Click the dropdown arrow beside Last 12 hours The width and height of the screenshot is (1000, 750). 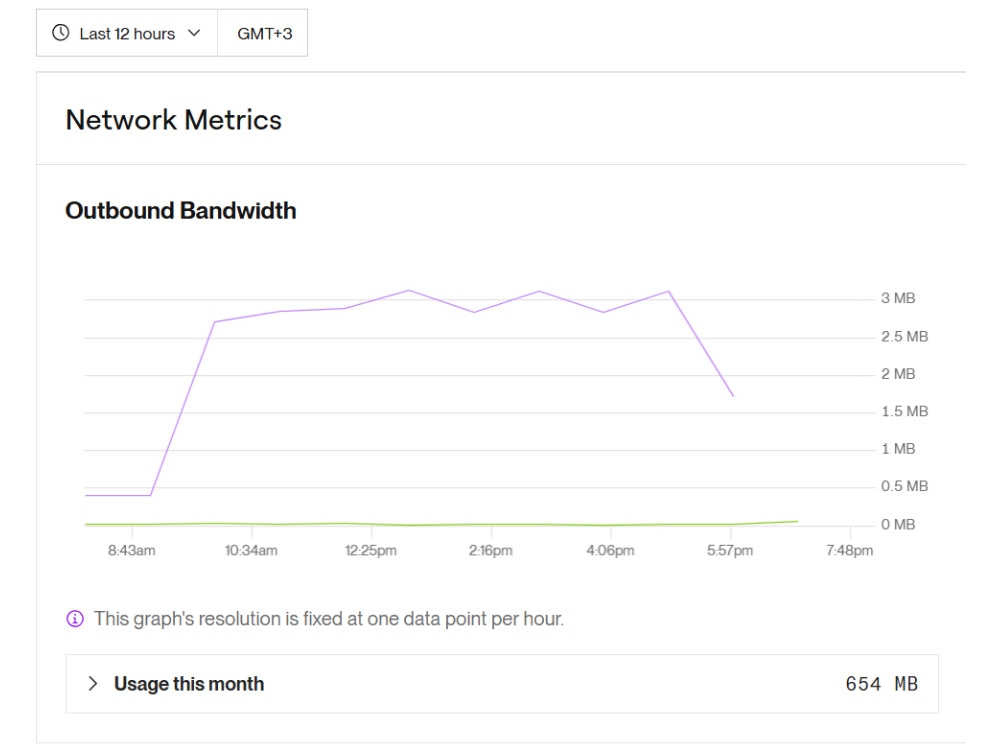coord(195,33)
